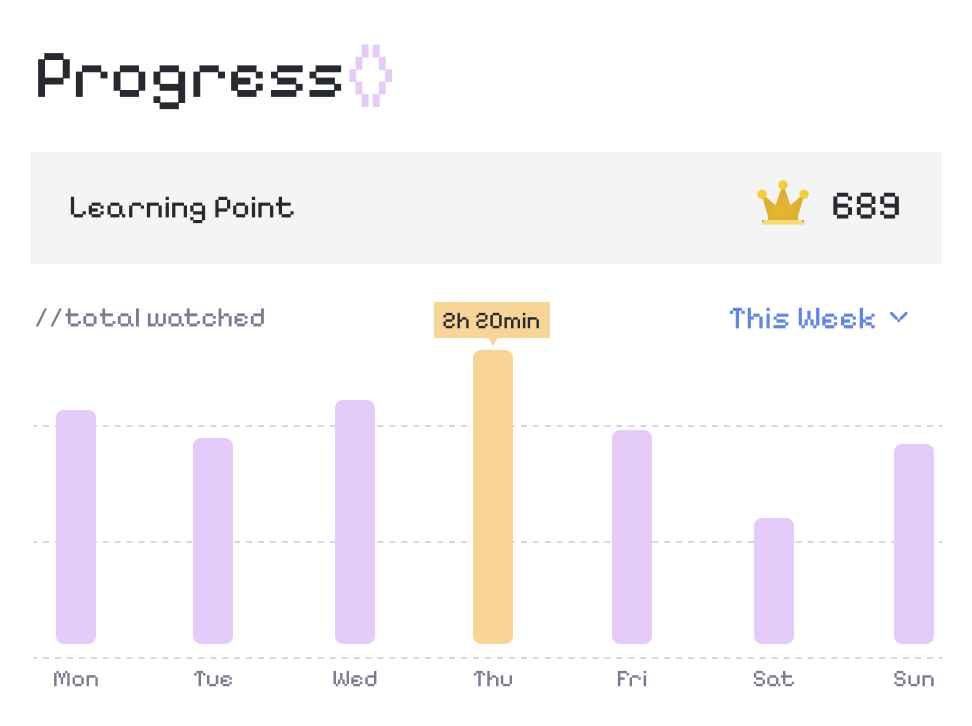Select the Friday bar in chart
The width and height of the screenshot is (972, 726).
point(632,537)
